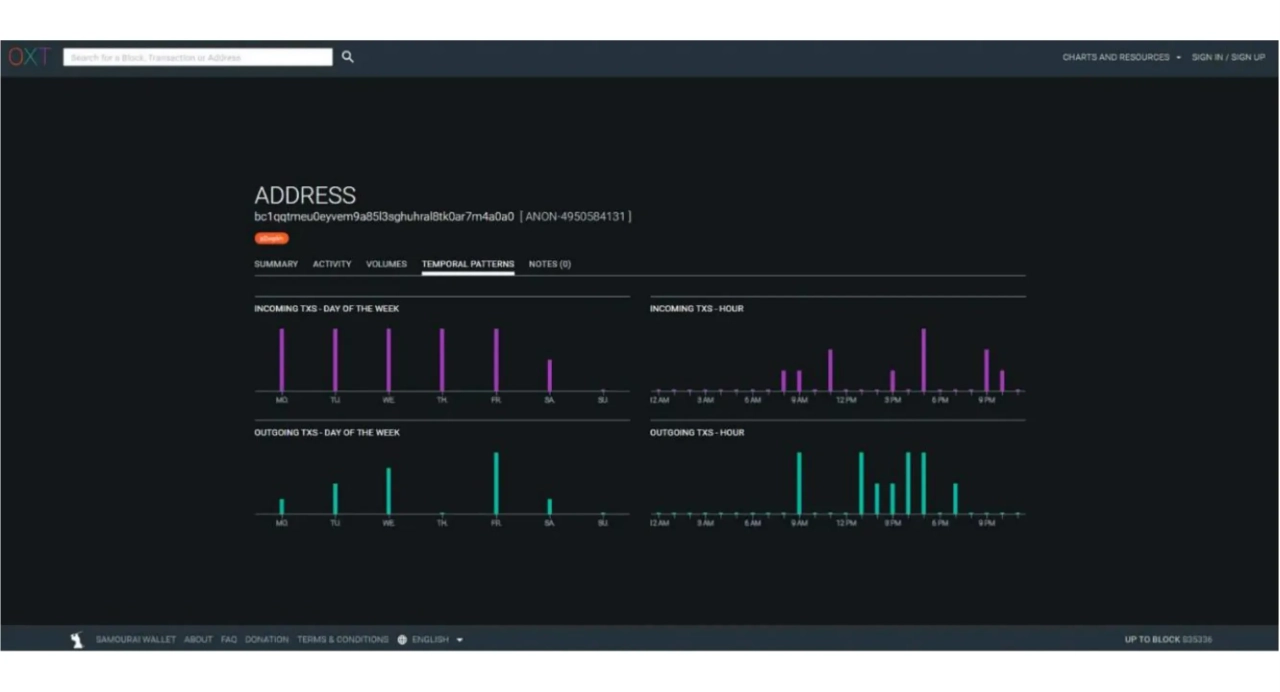
Task: Click the magnifying glass search icon
Action: [347, 57]
